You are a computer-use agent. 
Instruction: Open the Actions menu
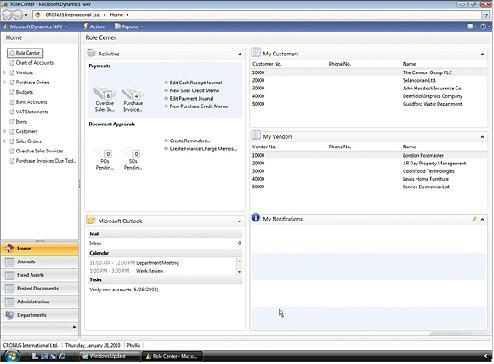[94, 27]
